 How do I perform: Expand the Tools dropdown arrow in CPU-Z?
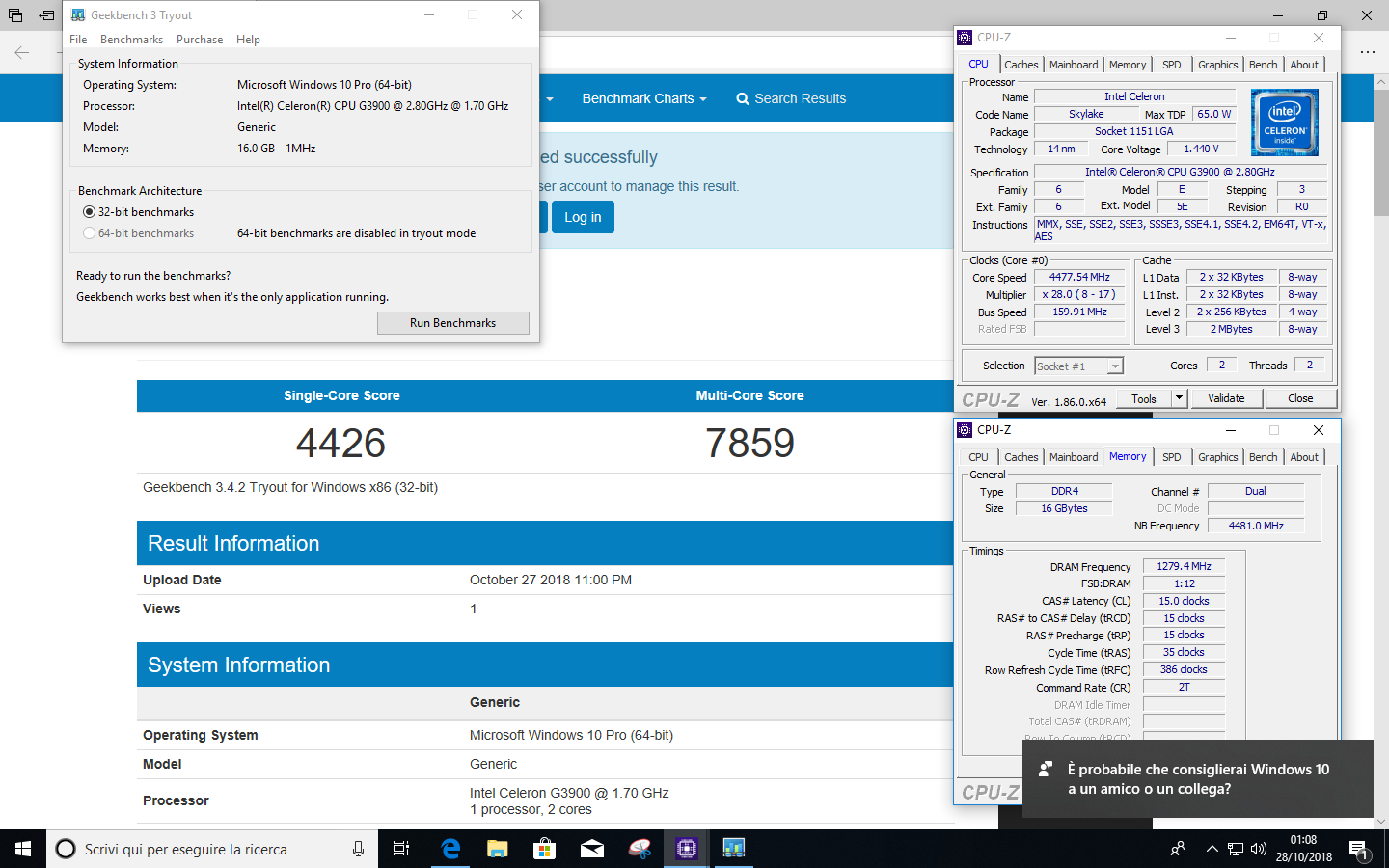pos(1179,398)
